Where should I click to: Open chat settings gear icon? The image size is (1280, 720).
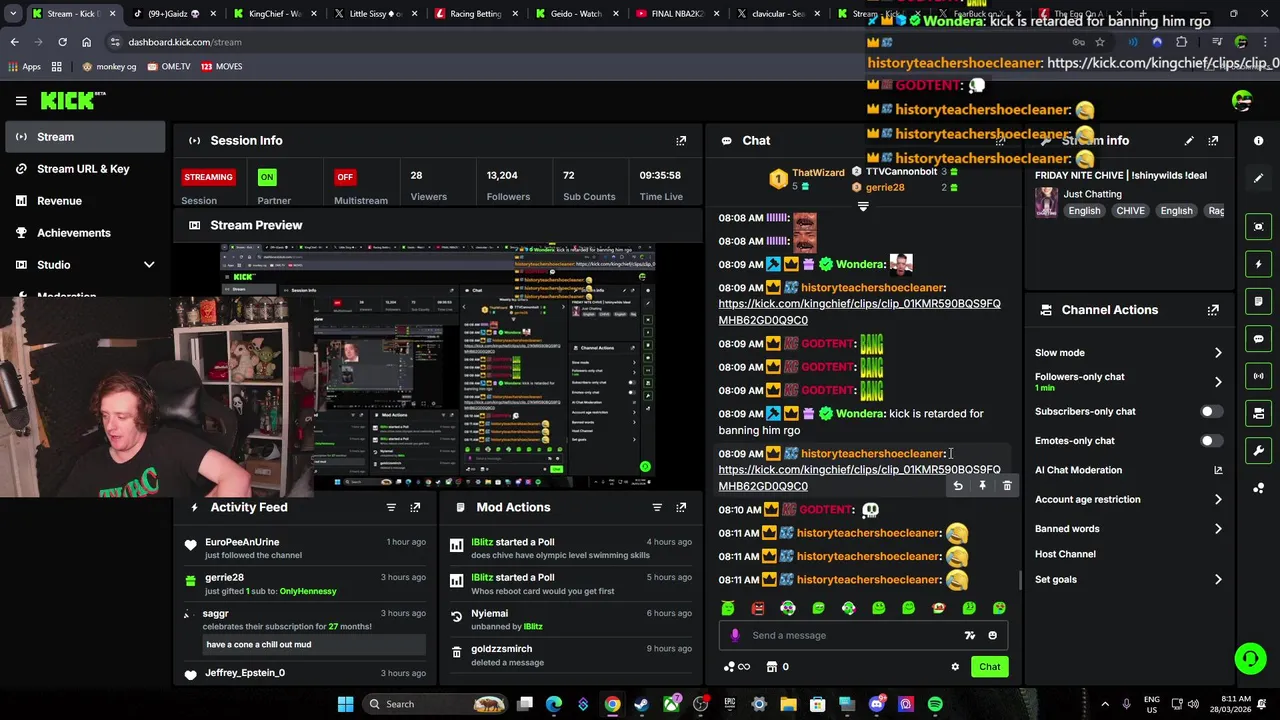click(x=955, y=667)
